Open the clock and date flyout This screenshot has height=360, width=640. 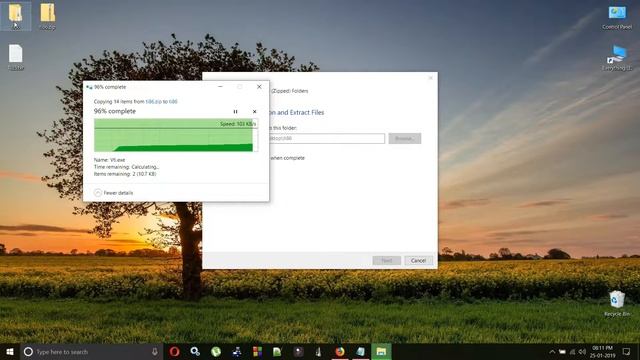(602, 351)
